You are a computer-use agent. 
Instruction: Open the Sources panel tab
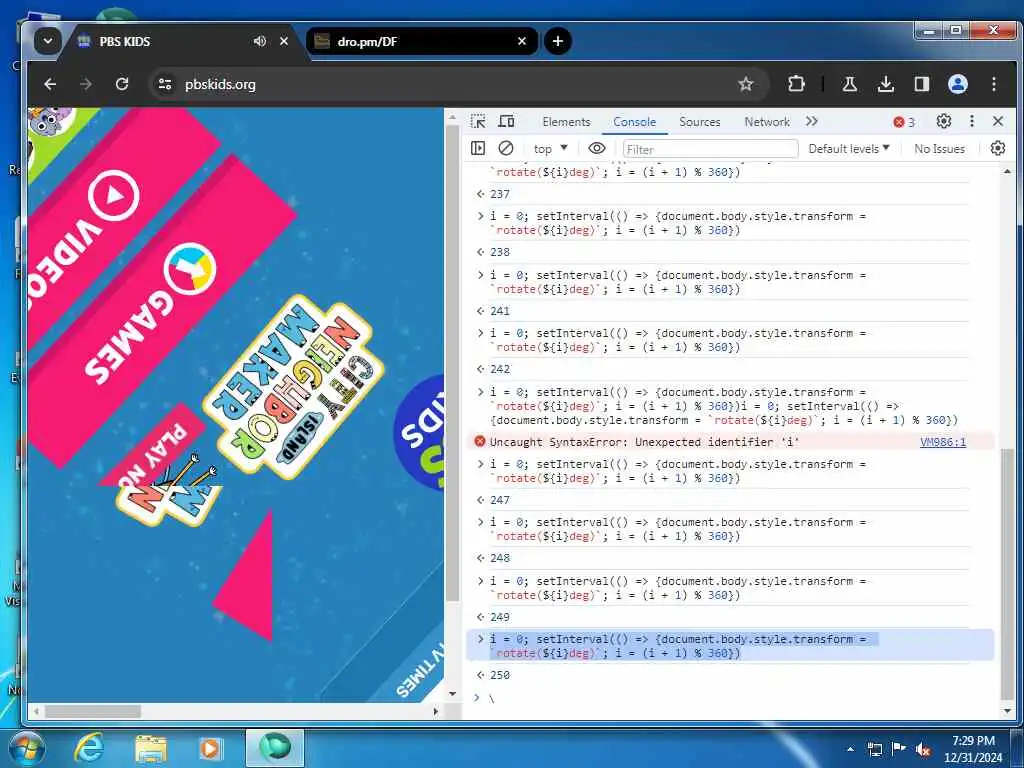coord(699,122)
